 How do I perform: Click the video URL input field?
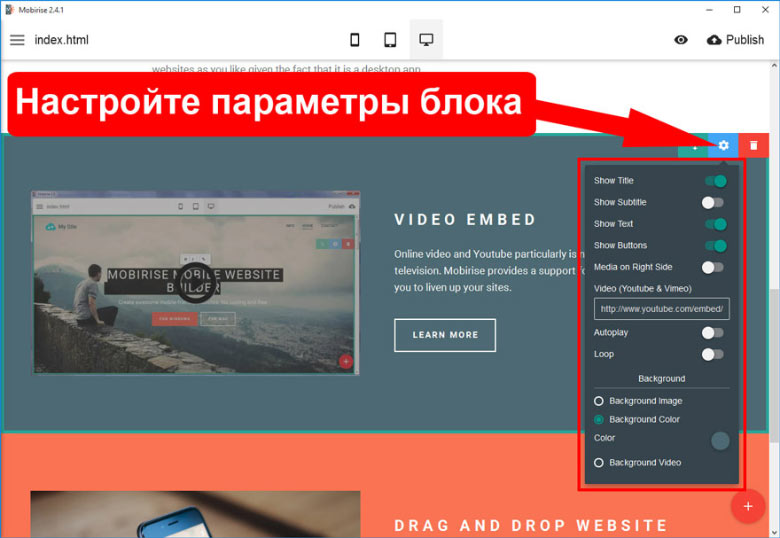pyautogui.click(x=661, y=309)
